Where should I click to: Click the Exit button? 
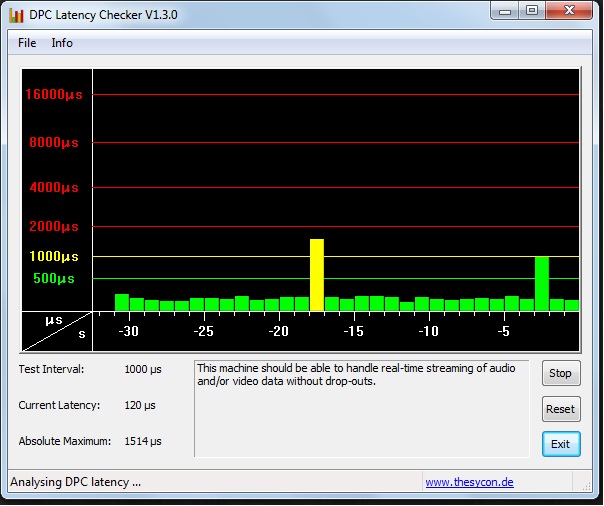(561, 444)
